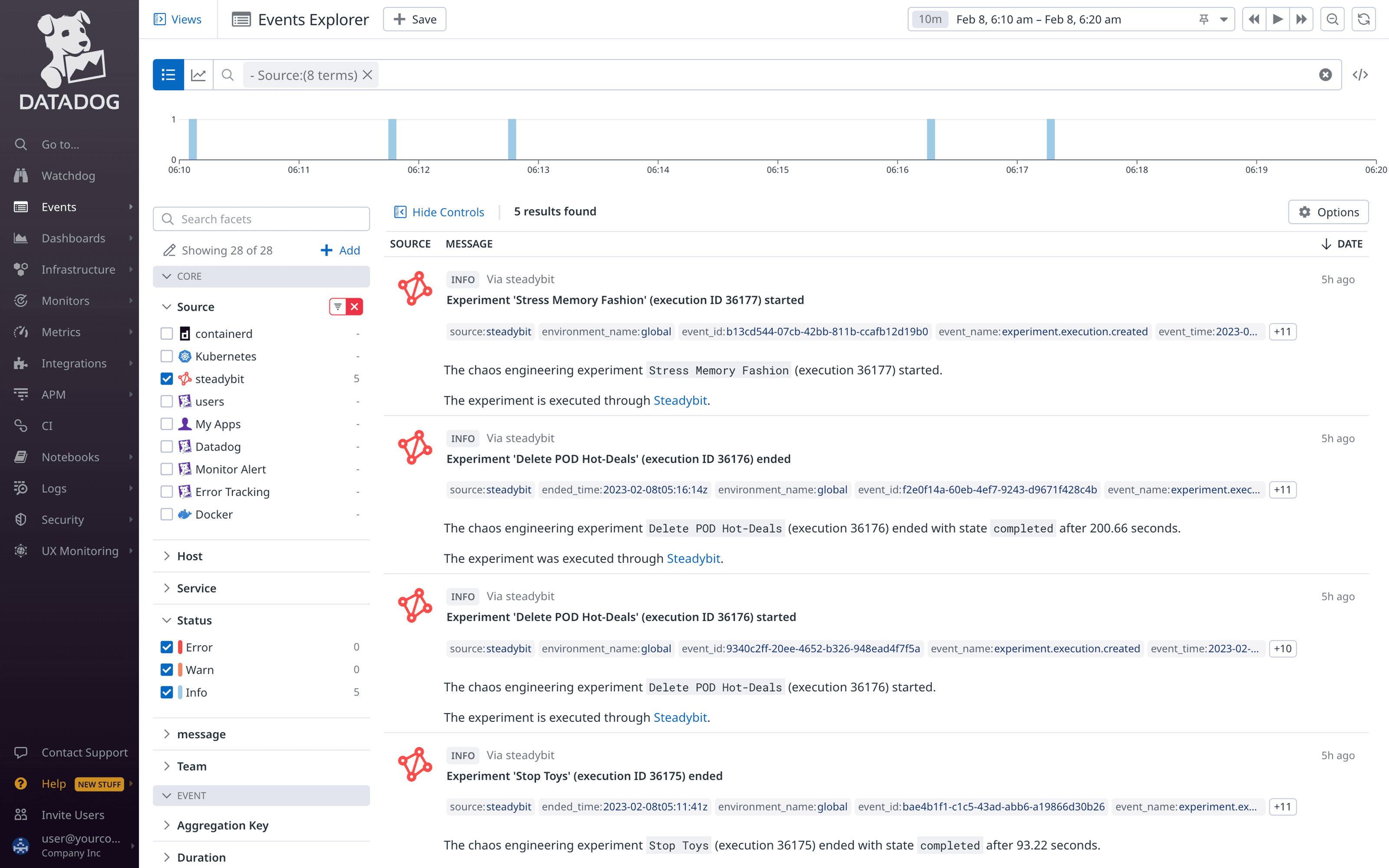The image size is (1389, 868).
Task: Click the refresh icon
Action: coord(1363,20)
